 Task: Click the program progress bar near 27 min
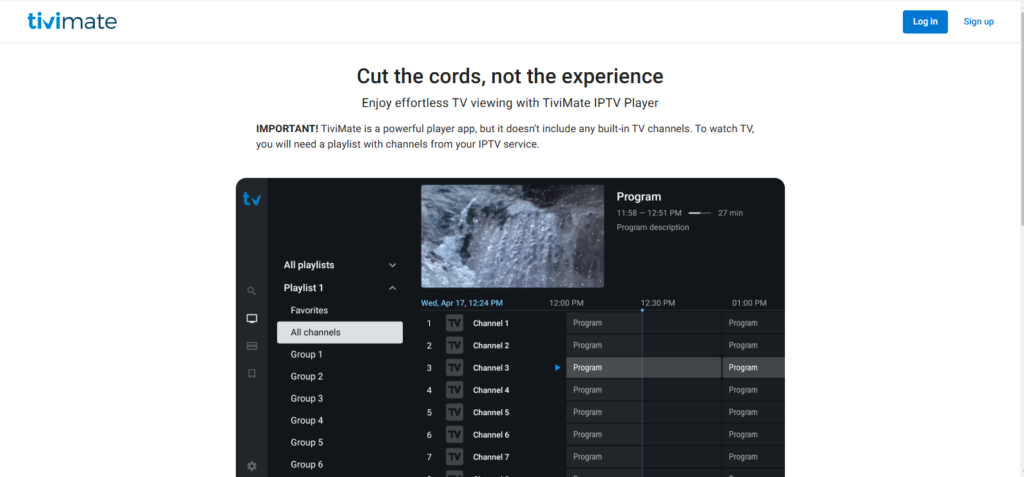(699, 213)
